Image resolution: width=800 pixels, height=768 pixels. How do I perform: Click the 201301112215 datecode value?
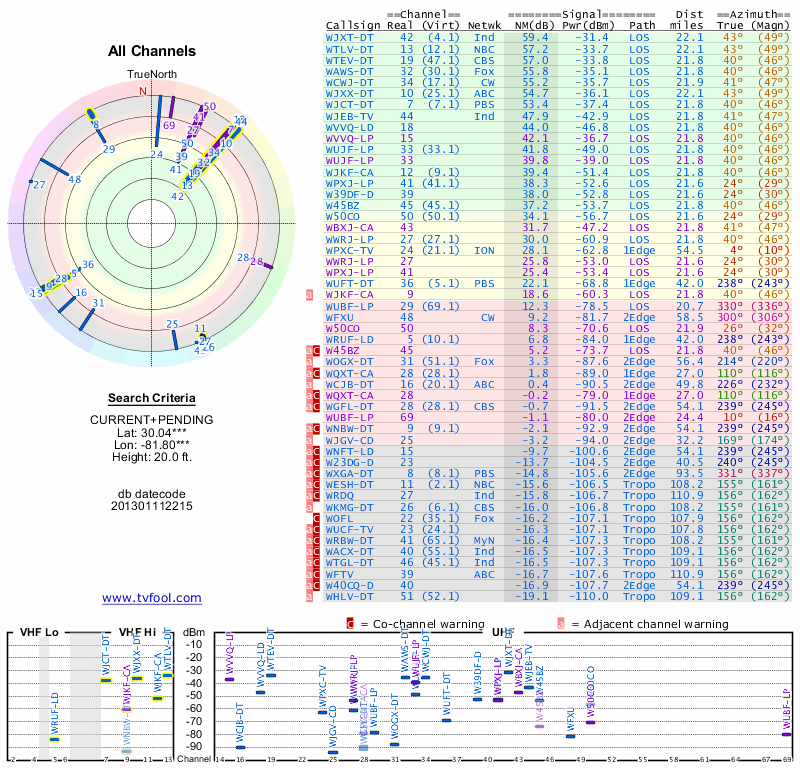[152, 506]
